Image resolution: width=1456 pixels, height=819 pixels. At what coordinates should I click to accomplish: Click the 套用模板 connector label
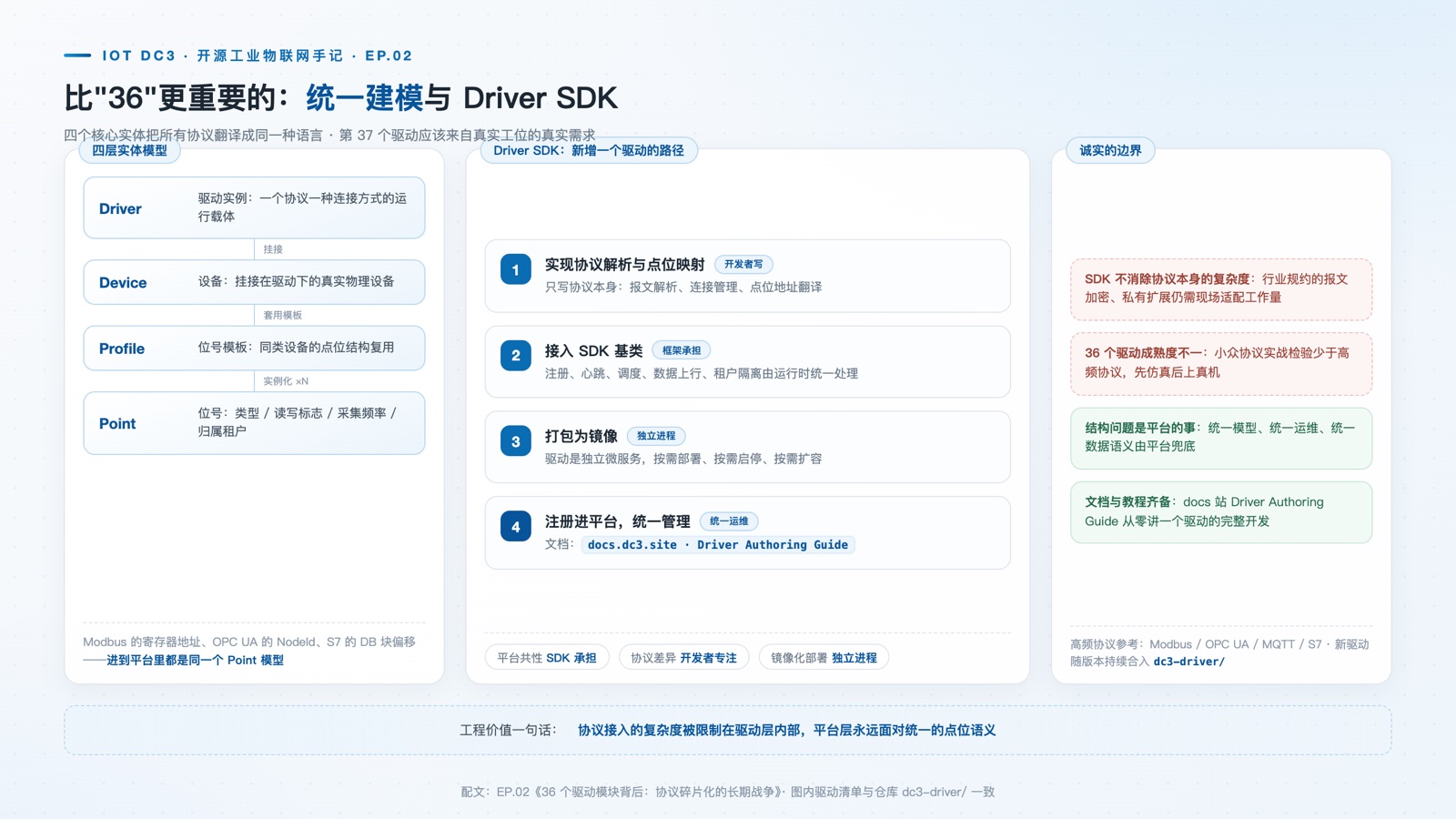tap(283, 315)
